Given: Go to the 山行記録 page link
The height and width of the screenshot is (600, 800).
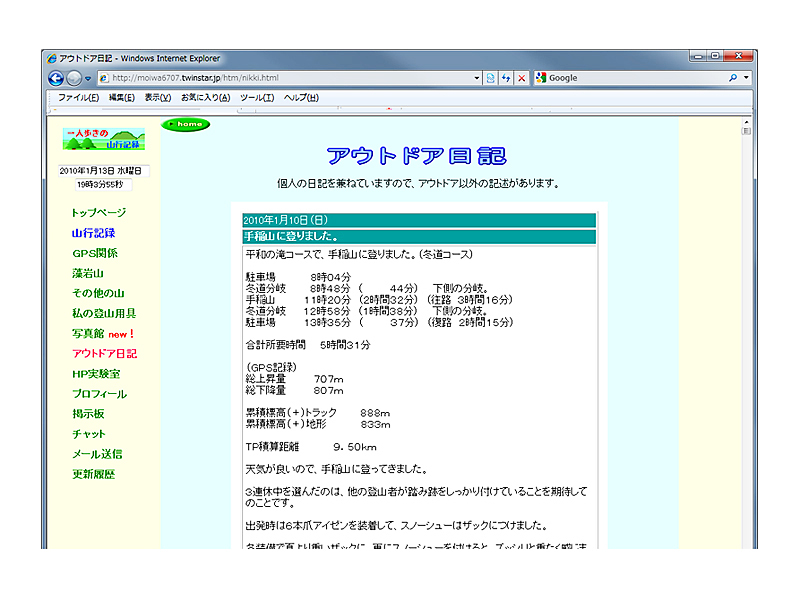Looking at the screenshot, I should point(93,233).
